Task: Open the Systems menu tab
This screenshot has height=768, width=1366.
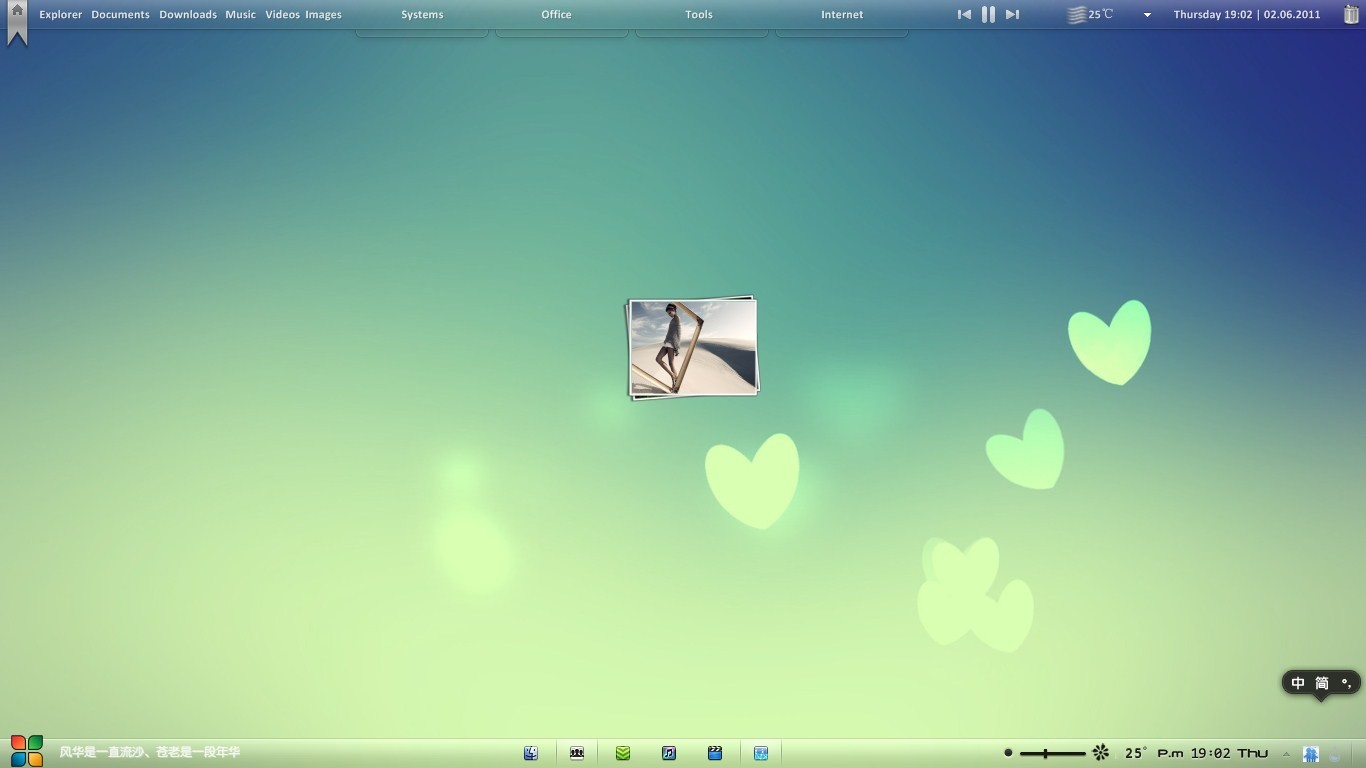Action: click(422, 15)
